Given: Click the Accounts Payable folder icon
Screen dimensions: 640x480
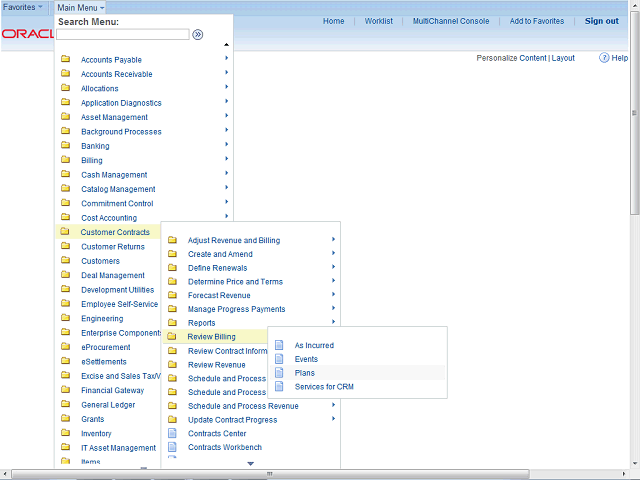Looking at the screenshot, I should [x=65, y=59].
